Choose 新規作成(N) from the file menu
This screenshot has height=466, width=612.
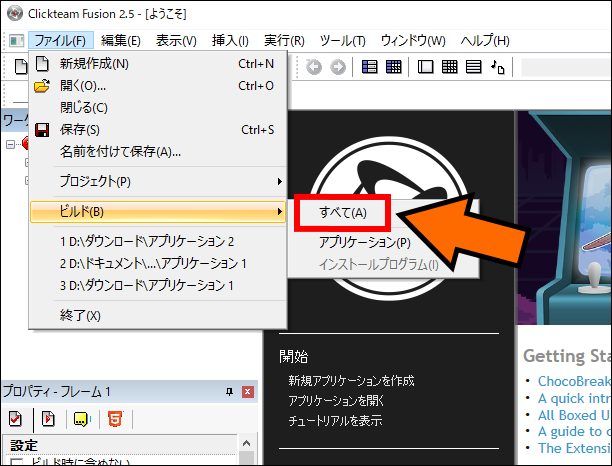(x=158, y=64)
